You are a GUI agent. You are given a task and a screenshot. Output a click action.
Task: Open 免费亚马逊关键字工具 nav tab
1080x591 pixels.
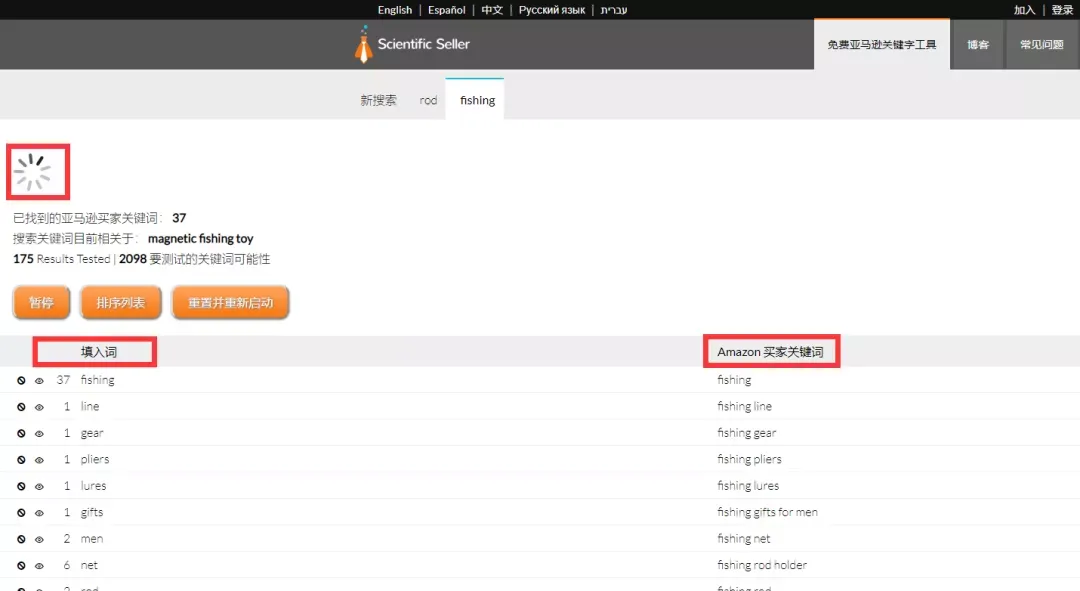882,45
